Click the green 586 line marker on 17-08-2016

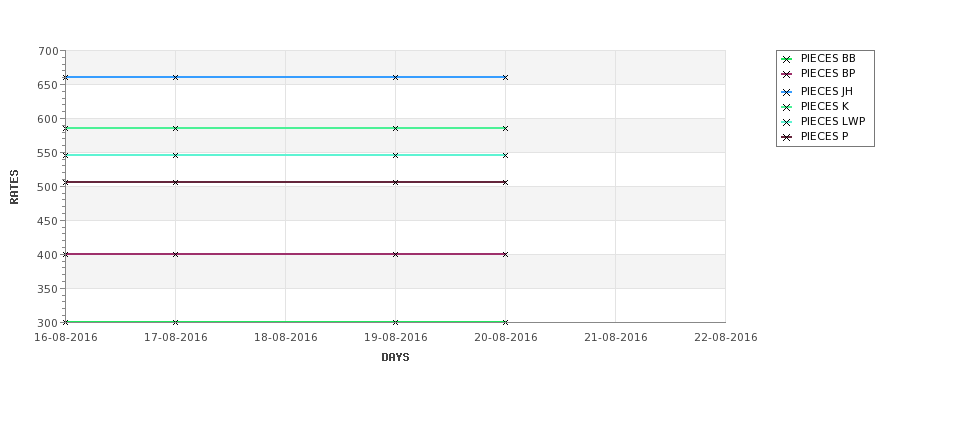click(175, 128)
